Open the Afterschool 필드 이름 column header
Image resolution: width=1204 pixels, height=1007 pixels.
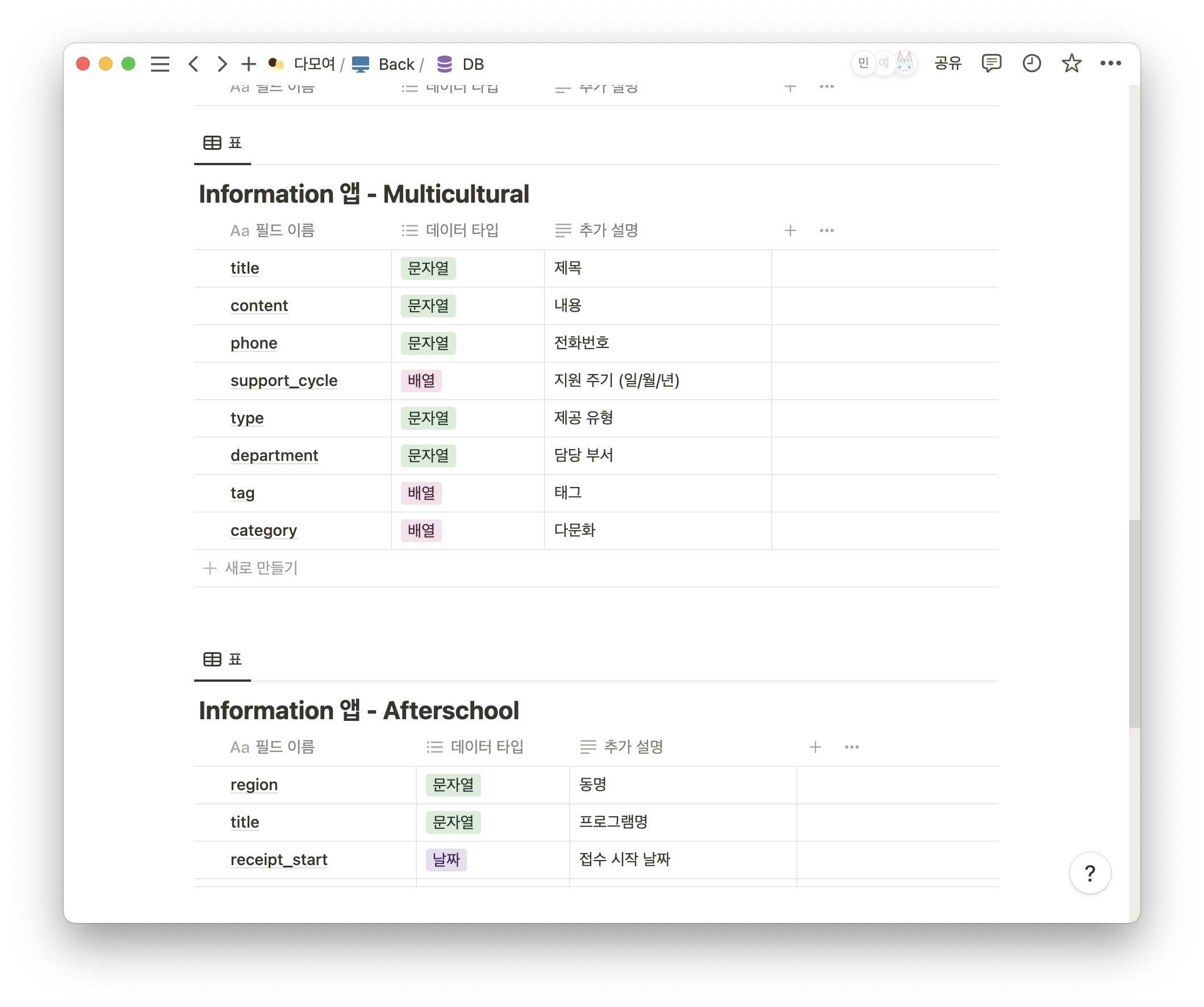[x=273, y=747]
